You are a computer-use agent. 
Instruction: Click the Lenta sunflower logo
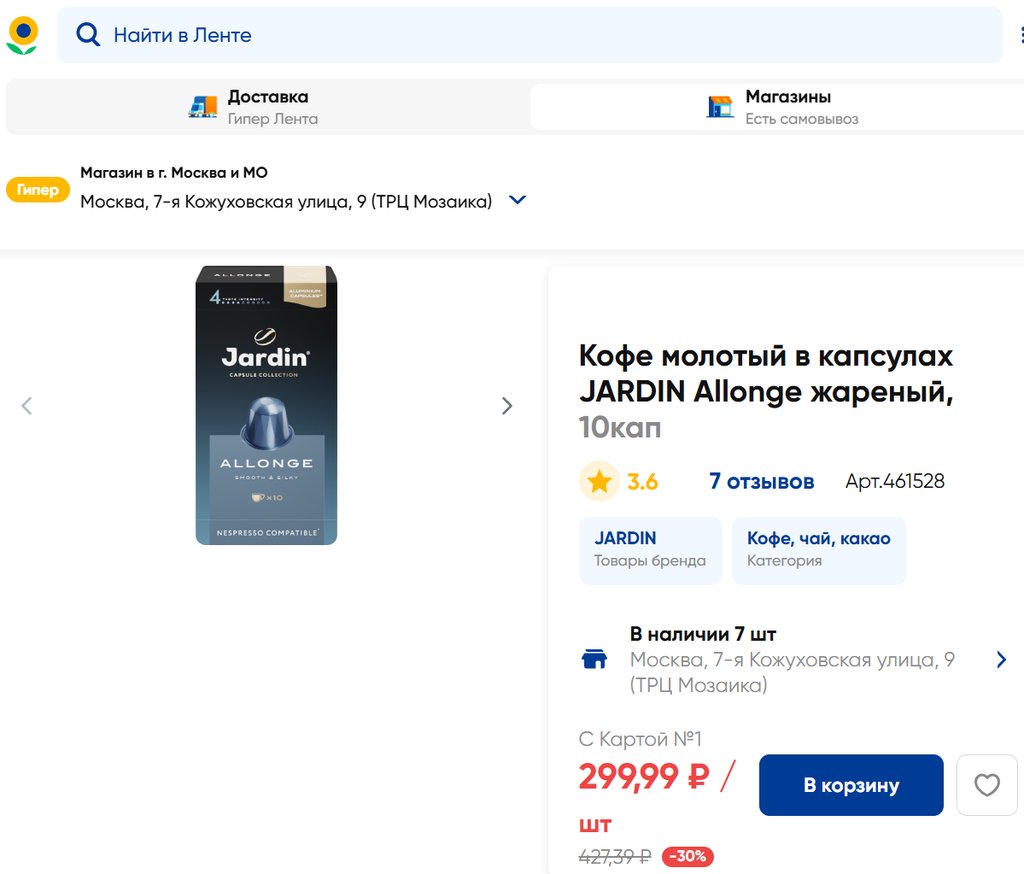point(22,35)
